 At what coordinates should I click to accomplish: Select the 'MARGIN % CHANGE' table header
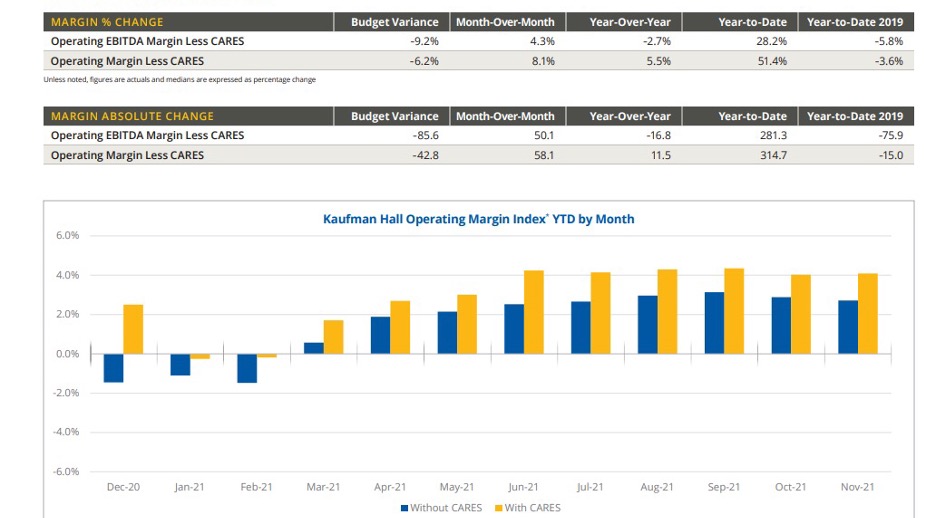188,22
